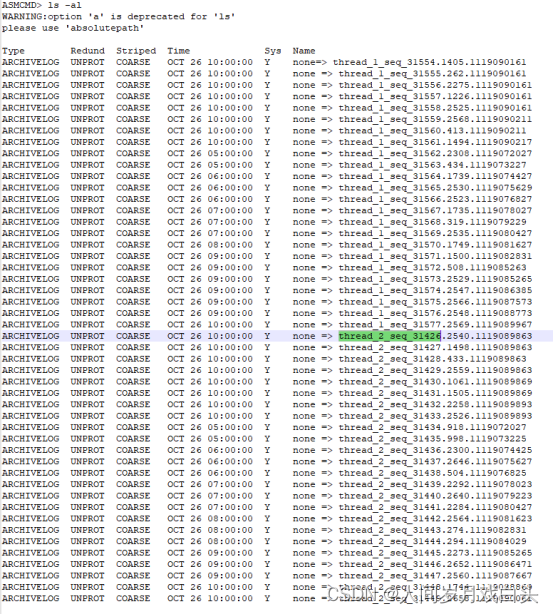Screen dimensions: 554x614
Task: Click file name thread_2_seq_31437.2646
Action: (435, 462)
